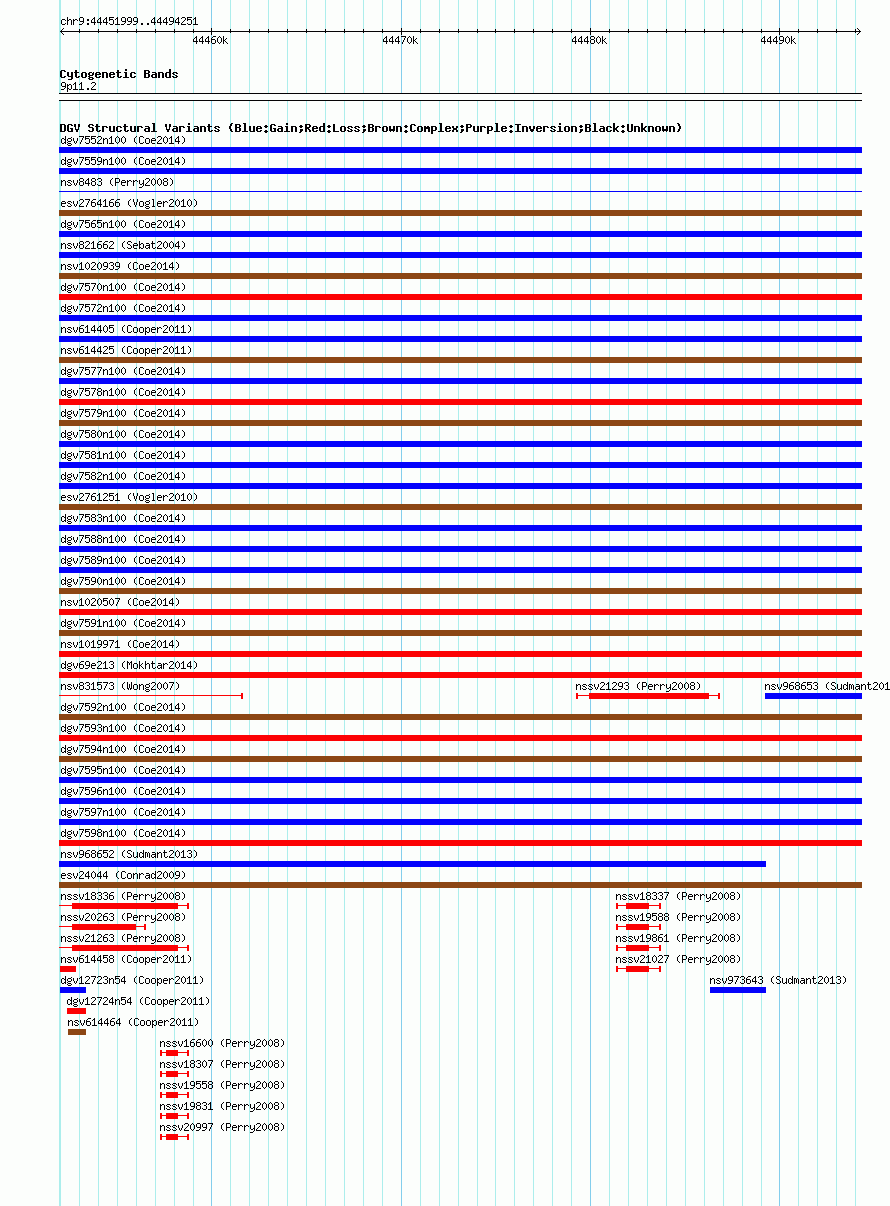Click the nsv968652 (Sudmant2013) label
The image size is (890, 1206).
click(x=129, y=854)
